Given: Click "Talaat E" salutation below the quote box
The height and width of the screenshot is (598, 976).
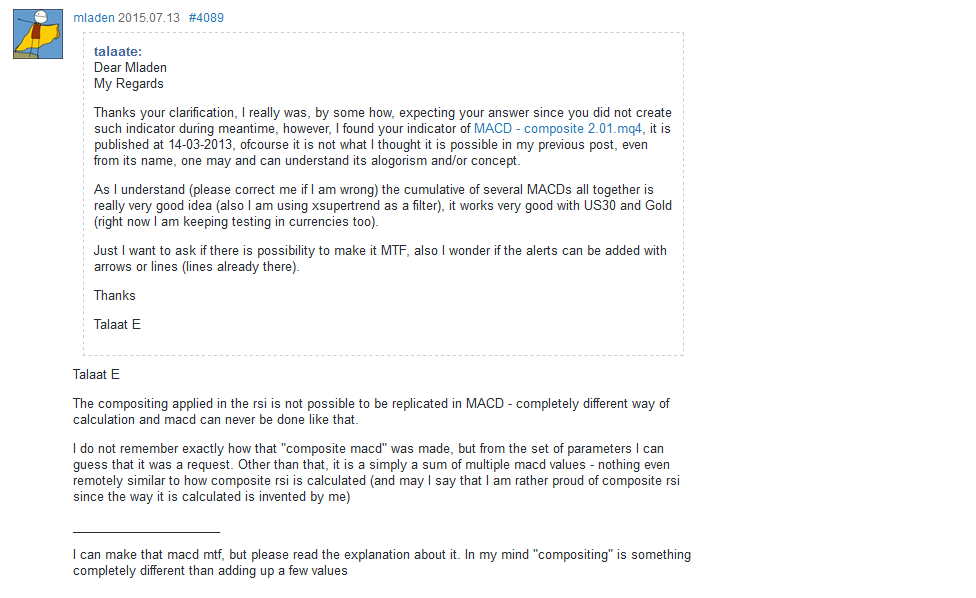Looking at the screenshot, I should (x=96, y=375).
